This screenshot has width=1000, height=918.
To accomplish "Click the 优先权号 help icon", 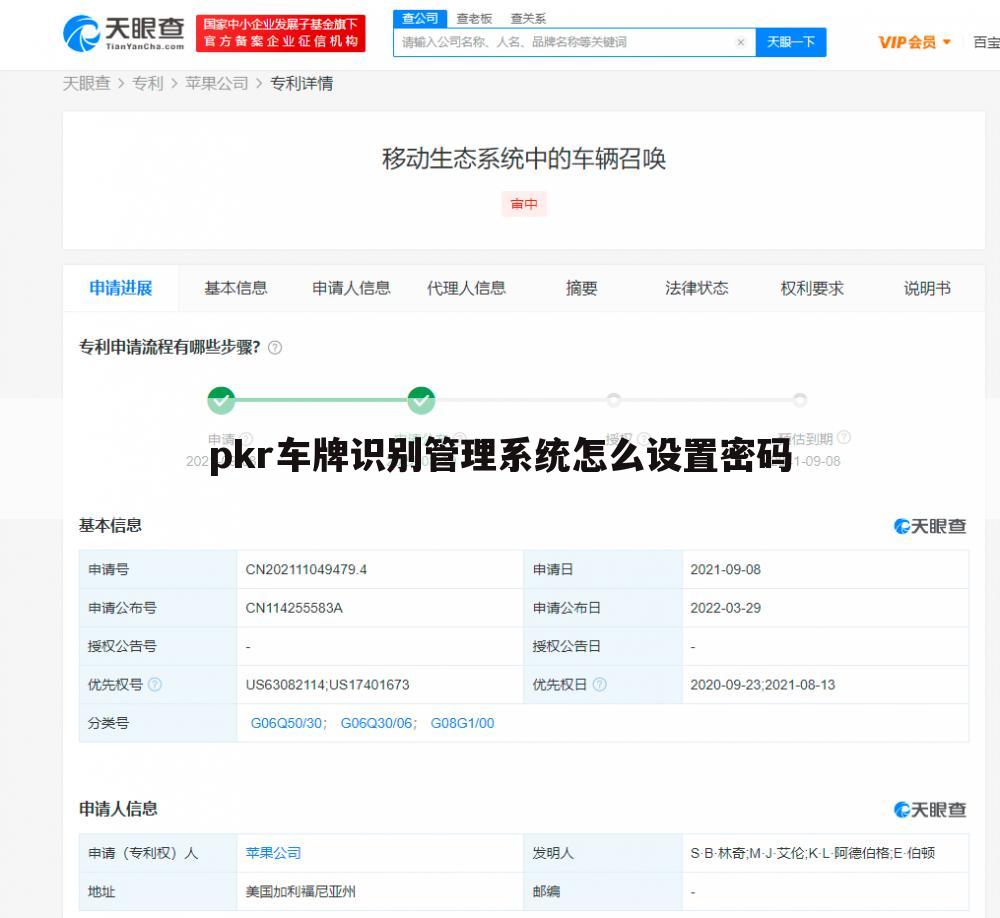I will 154,685.
